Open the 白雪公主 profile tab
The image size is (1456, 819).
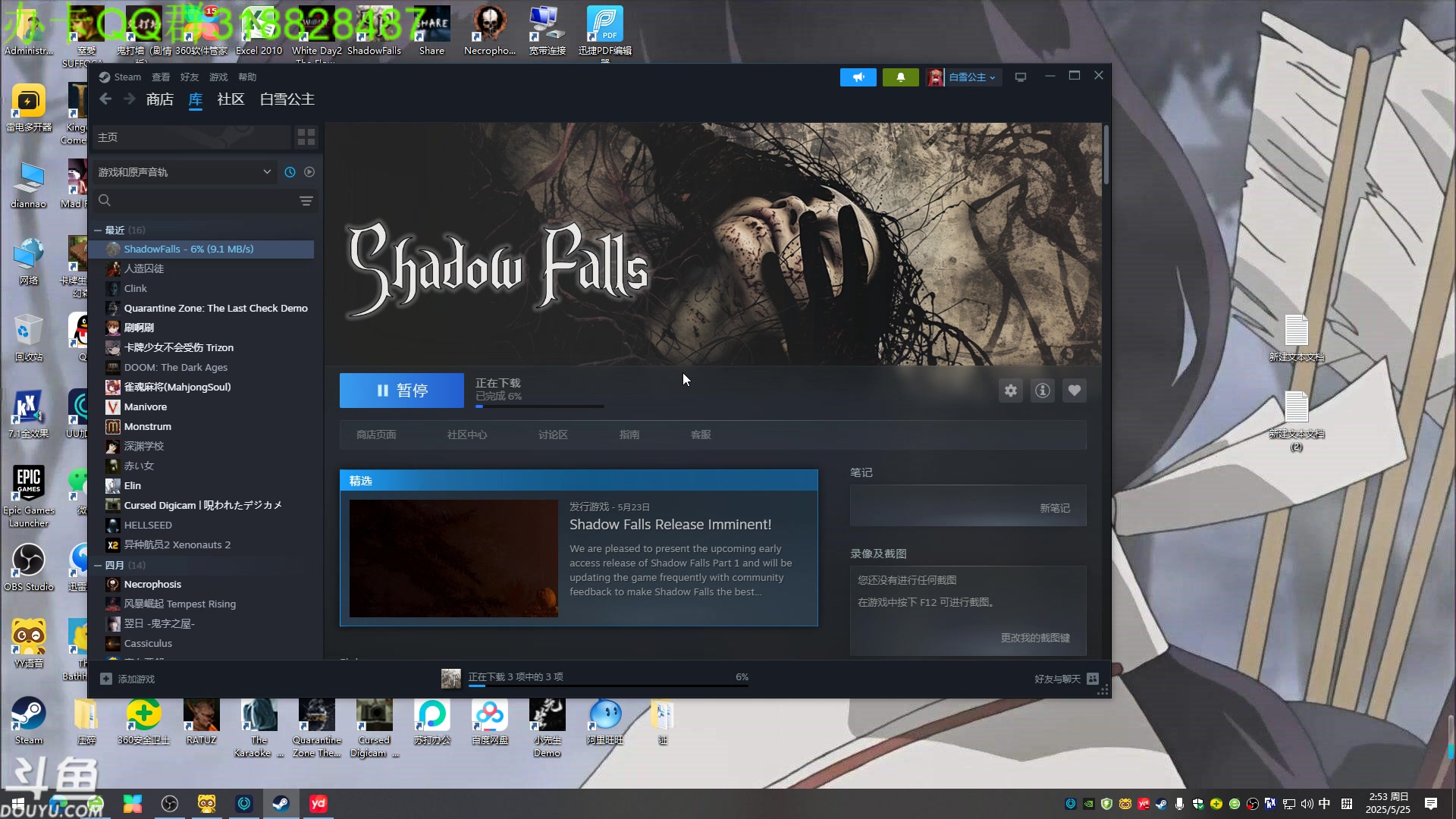click(x=287, y=99)
